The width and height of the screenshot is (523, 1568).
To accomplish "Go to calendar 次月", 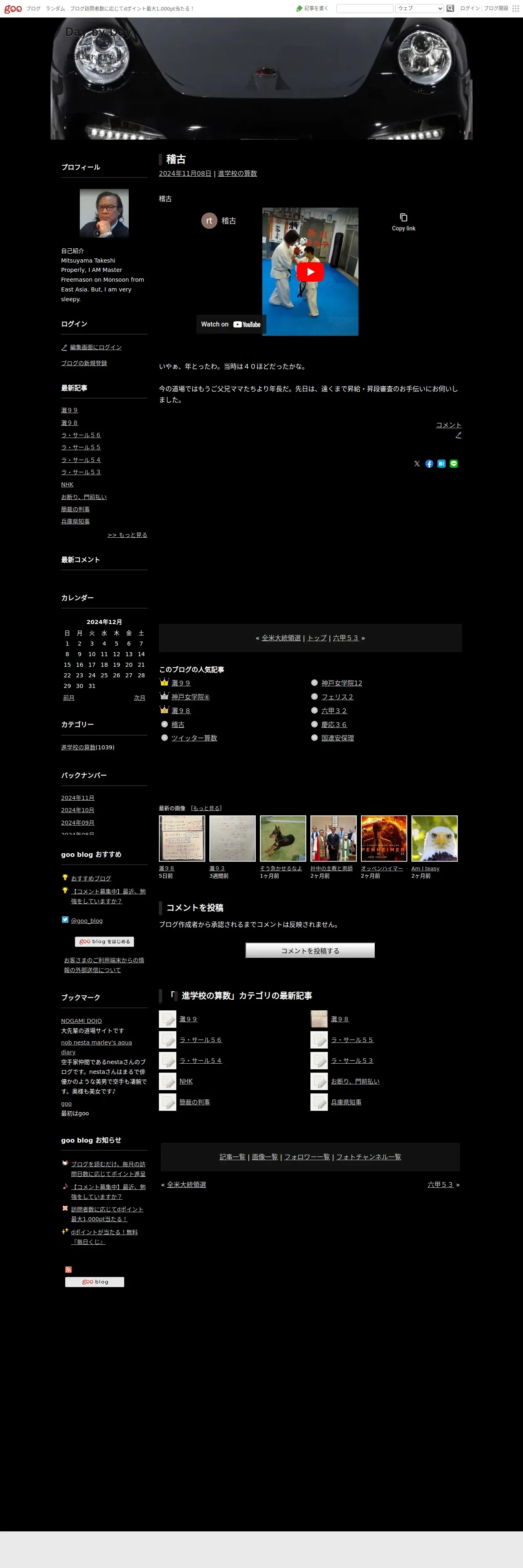I will coord(139,698).
